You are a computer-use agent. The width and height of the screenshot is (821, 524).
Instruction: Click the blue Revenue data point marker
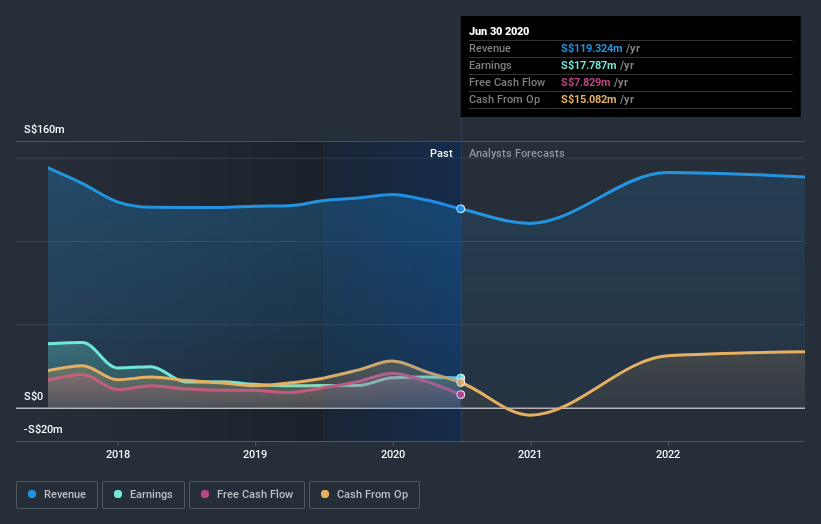click(461, 209)
